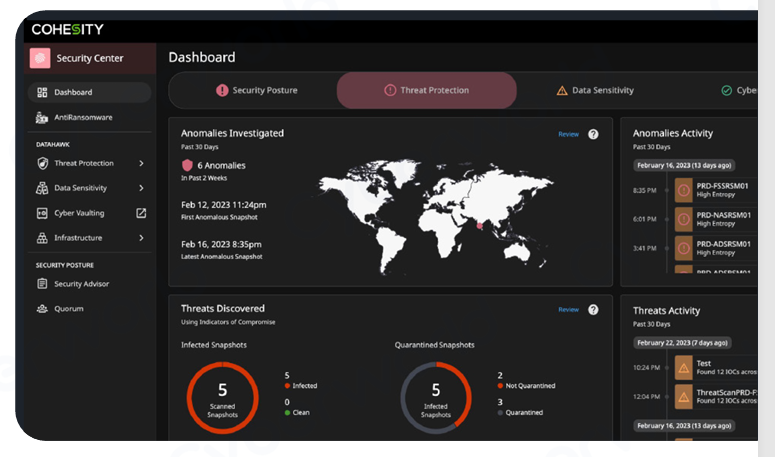Click the Scanned Snapshots donut chart
Image resolution: width=775 pixels, height=457 pixels.
222,398
